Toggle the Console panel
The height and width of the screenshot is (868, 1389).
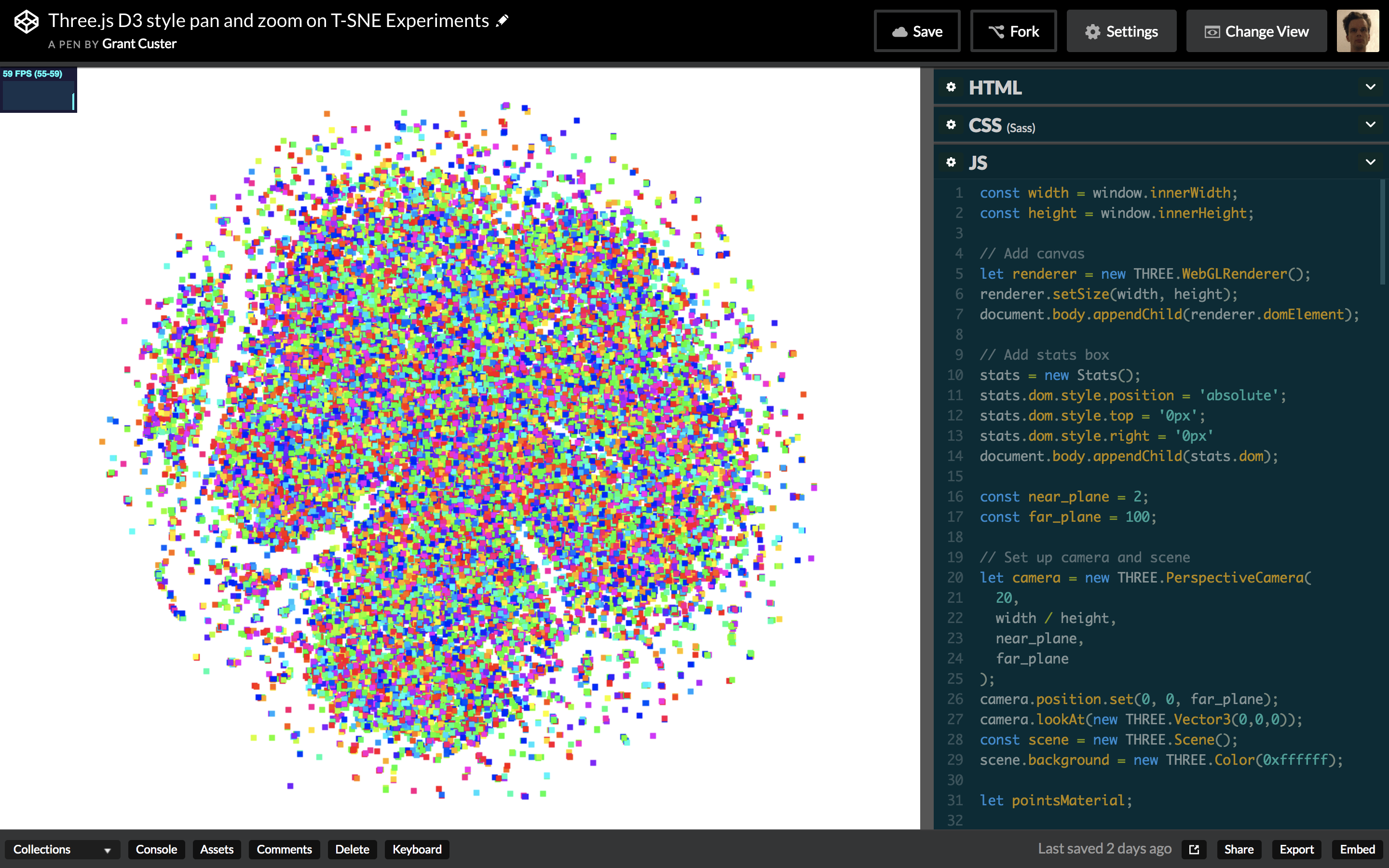click(156, 849)
